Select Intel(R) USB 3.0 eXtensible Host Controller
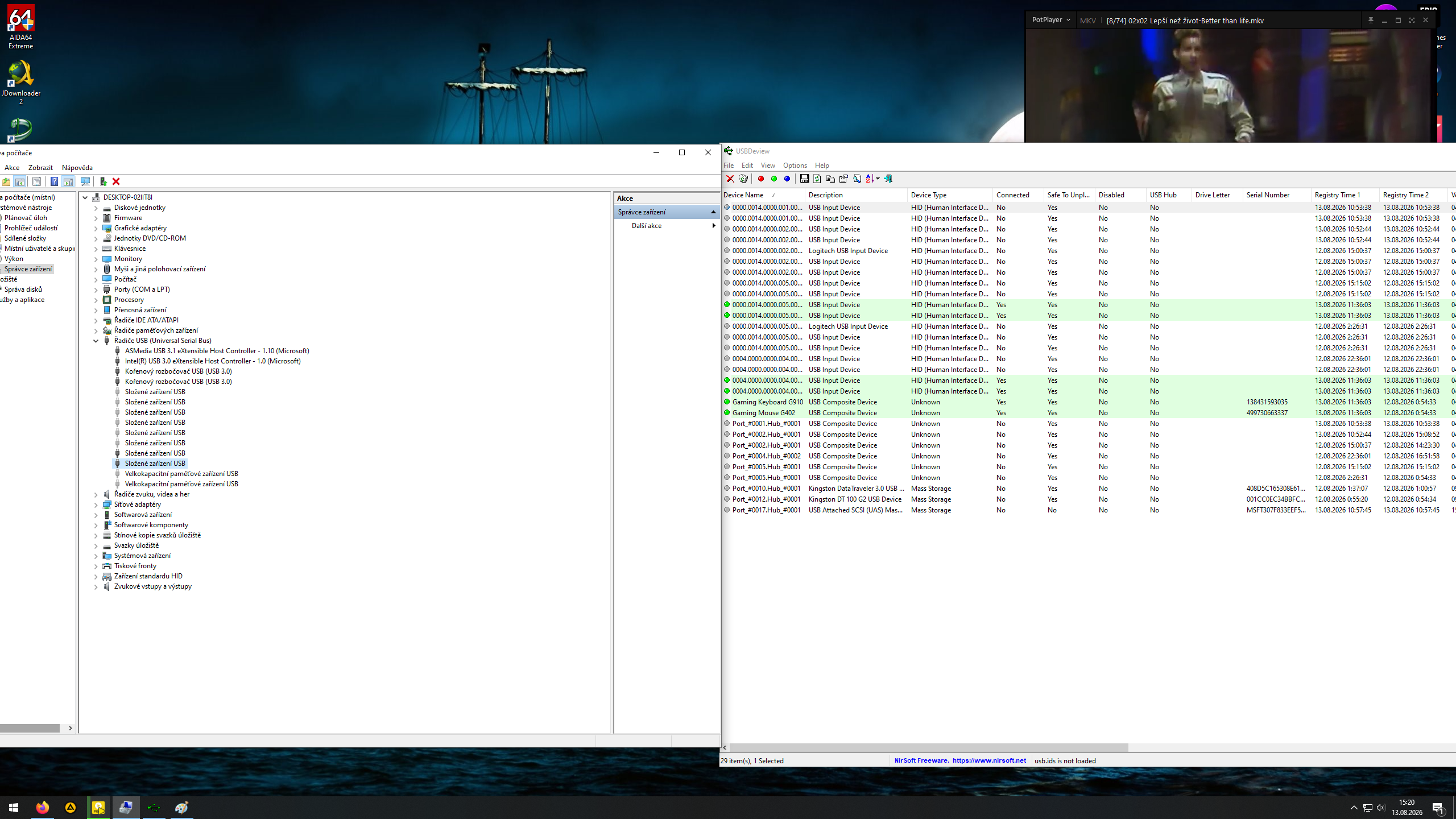 tap(213, 361)
